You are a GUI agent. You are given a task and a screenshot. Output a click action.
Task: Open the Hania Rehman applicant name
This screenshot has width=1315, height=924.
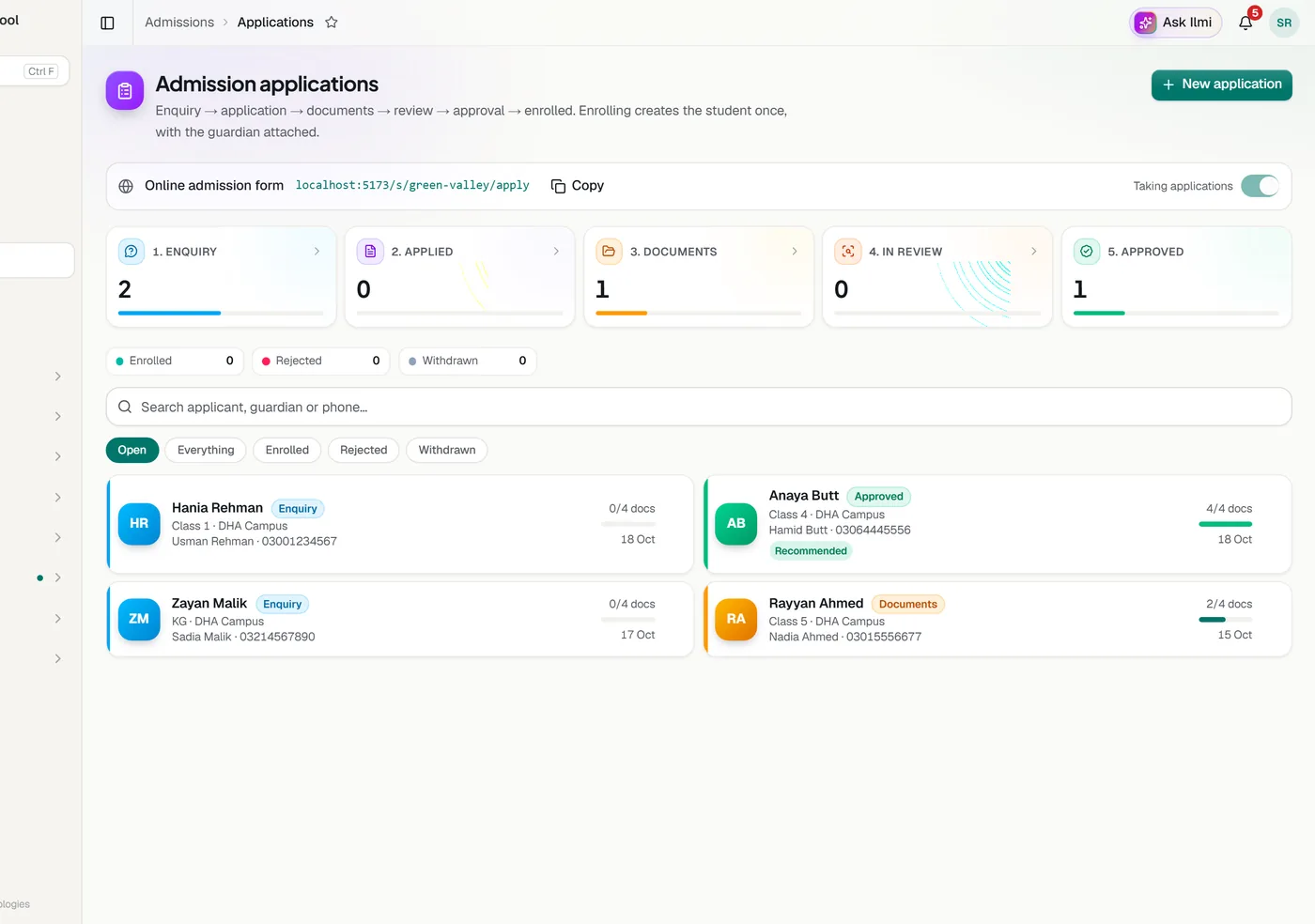[217, 508]
